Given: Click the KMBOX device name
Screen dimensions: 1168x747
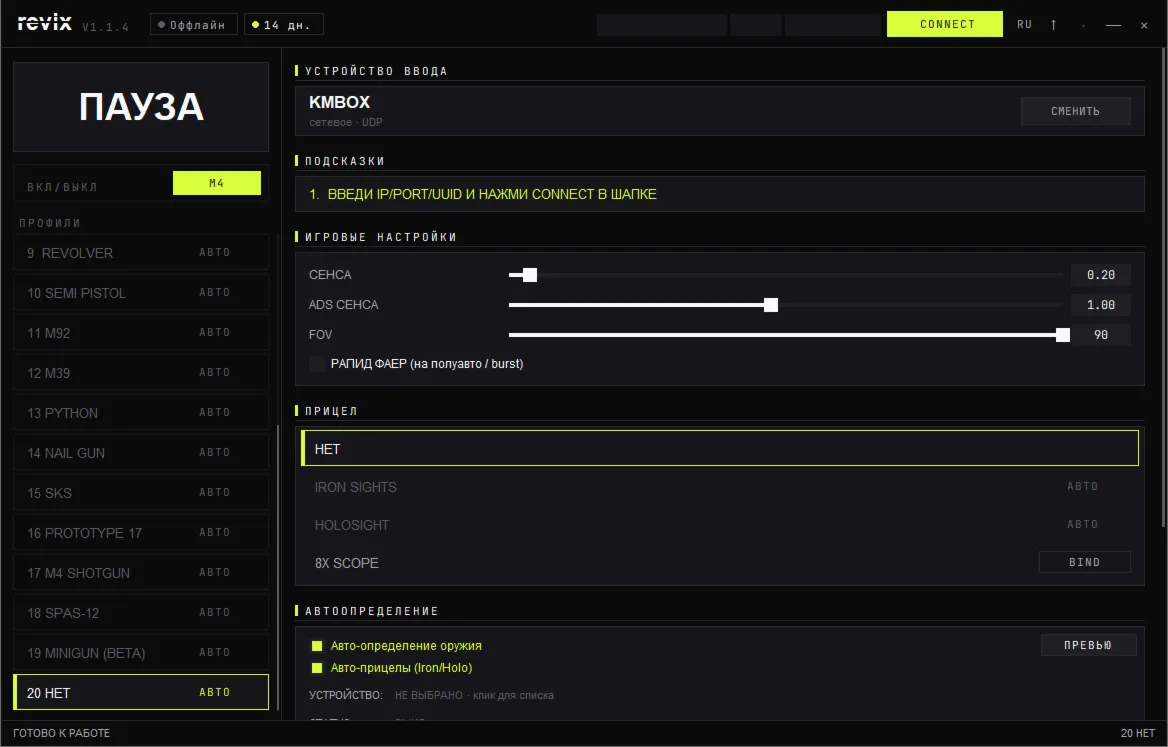Looking at the screenshot, I should (x=340, y=102).
